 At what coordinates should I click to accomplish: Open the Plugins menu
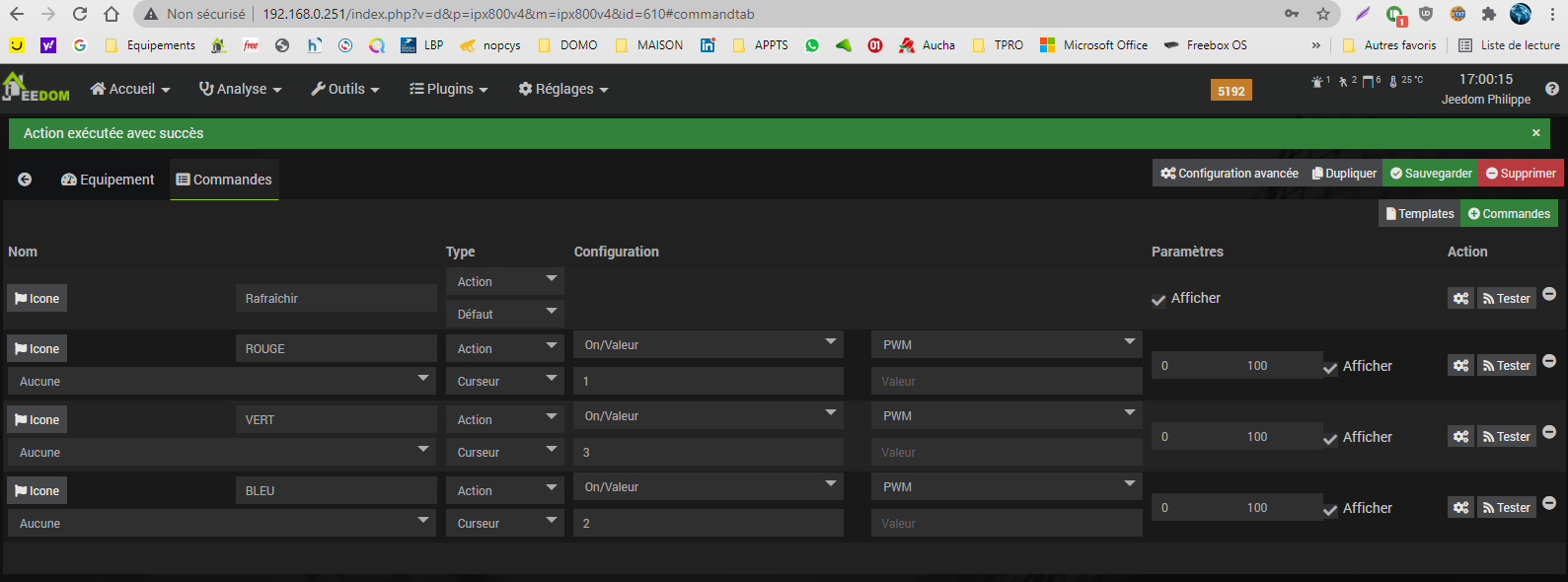click(x=449, y=89)
